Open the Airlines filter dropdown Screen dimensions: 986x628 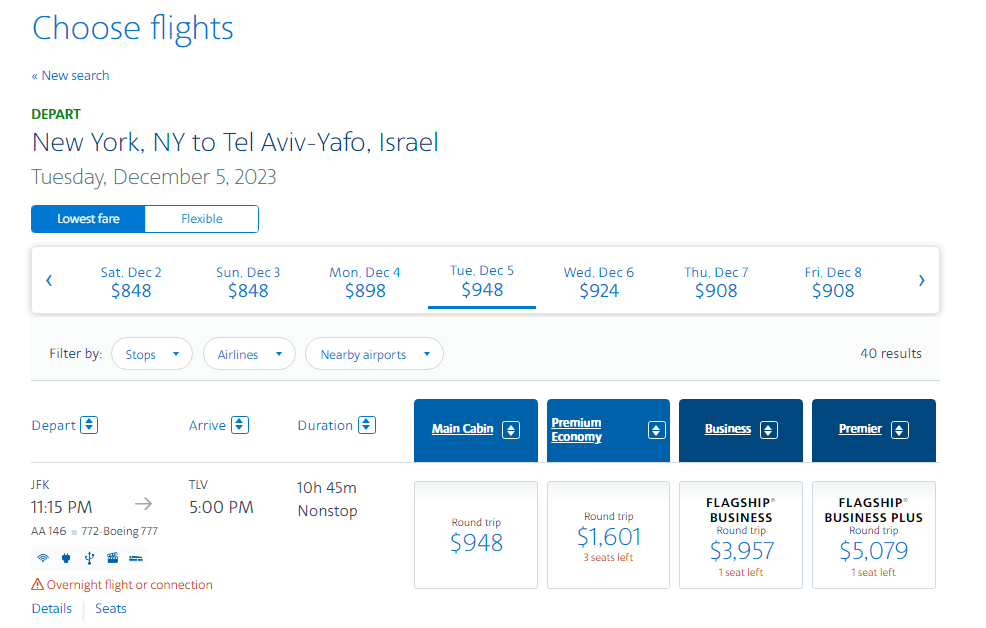pos(249,354)
